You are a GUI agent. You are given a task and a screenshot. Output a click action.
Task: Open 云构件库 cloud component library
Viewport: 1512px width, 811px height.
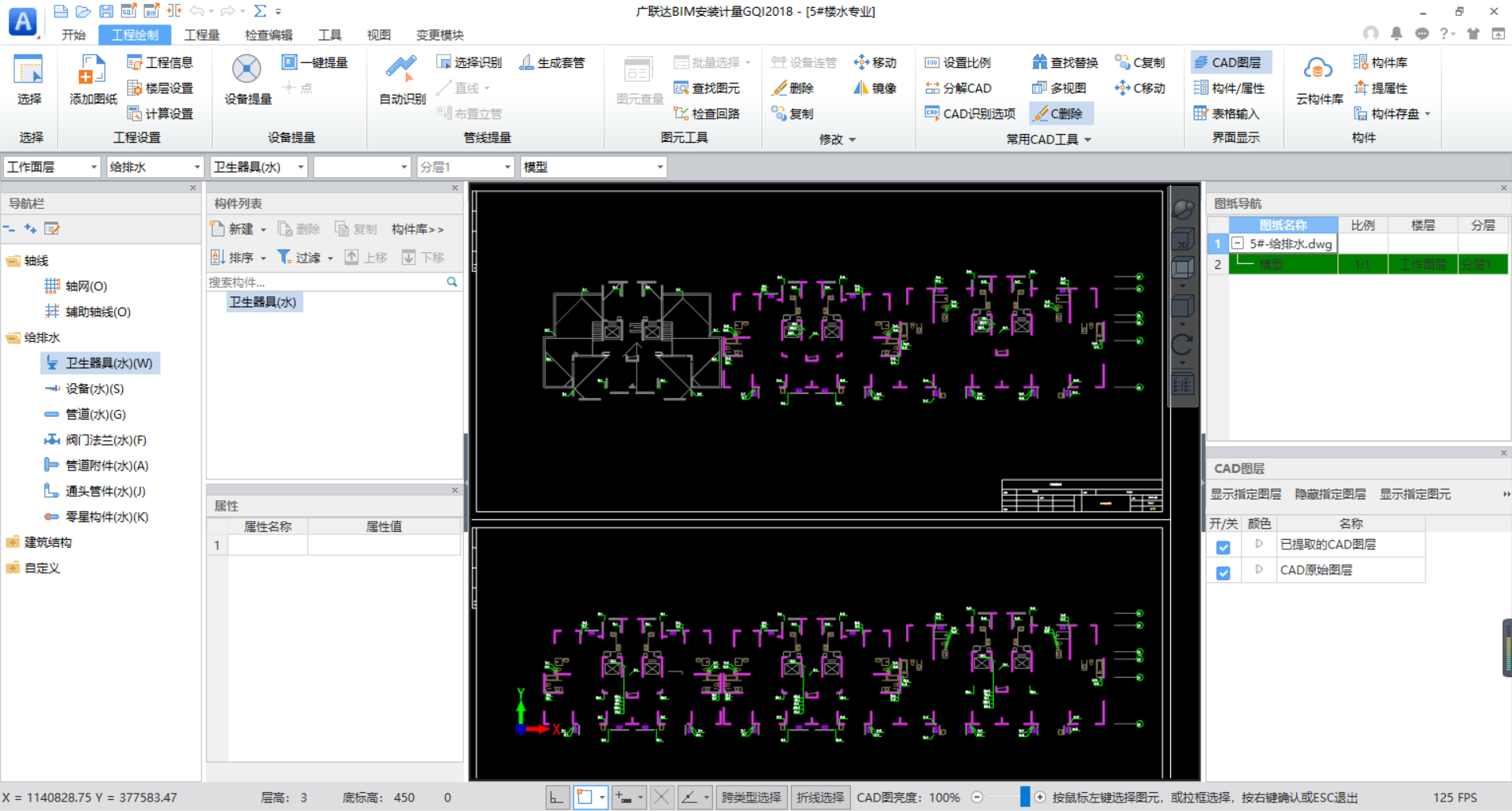[x=1319, y=79]
